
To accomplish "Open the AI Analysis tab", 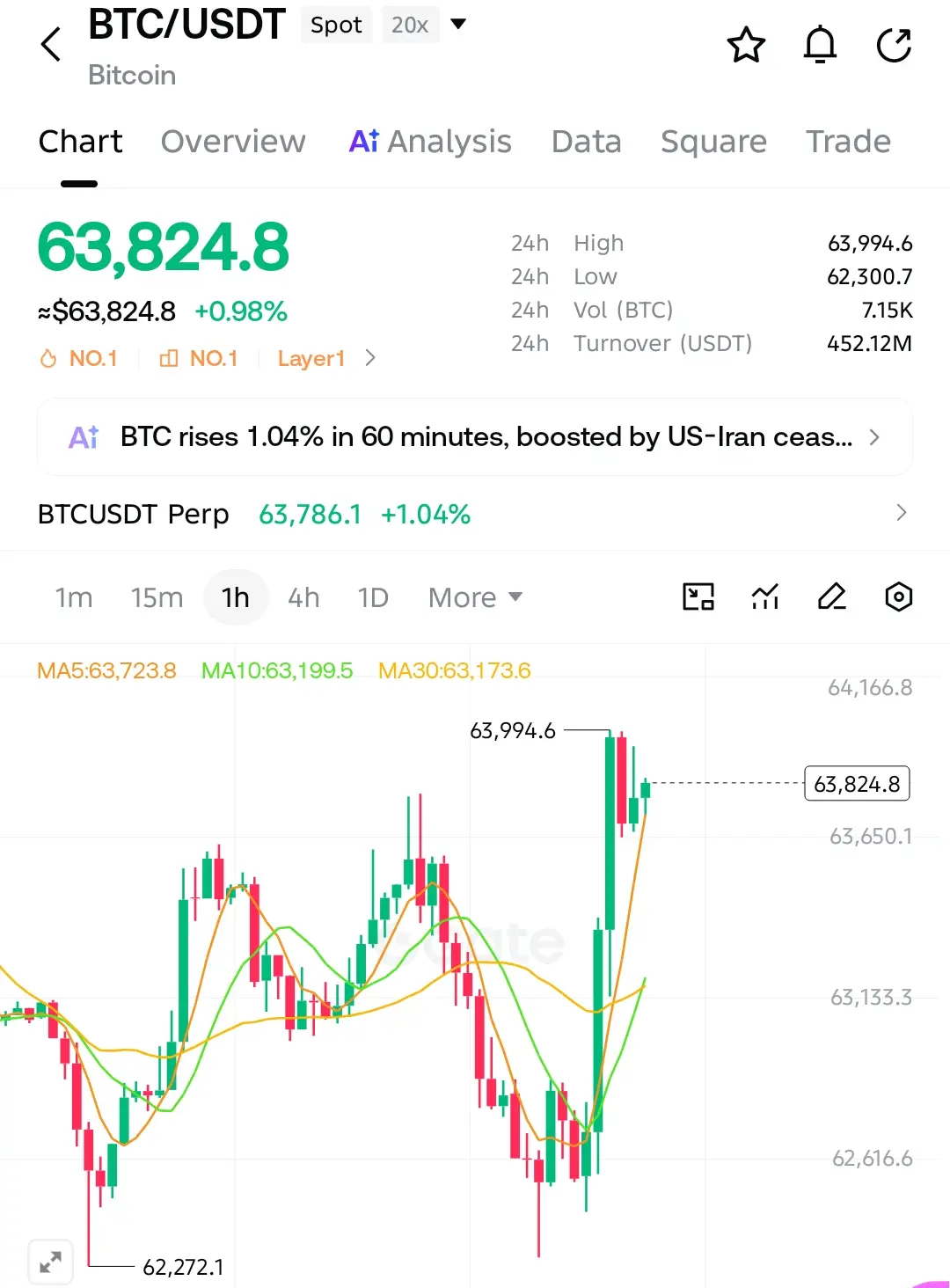I will [430, 141].
